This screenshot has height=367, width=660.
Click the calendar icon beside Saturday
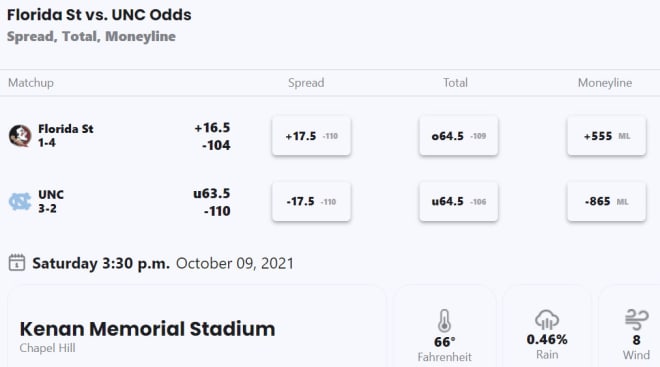click(x=17, y=263)
